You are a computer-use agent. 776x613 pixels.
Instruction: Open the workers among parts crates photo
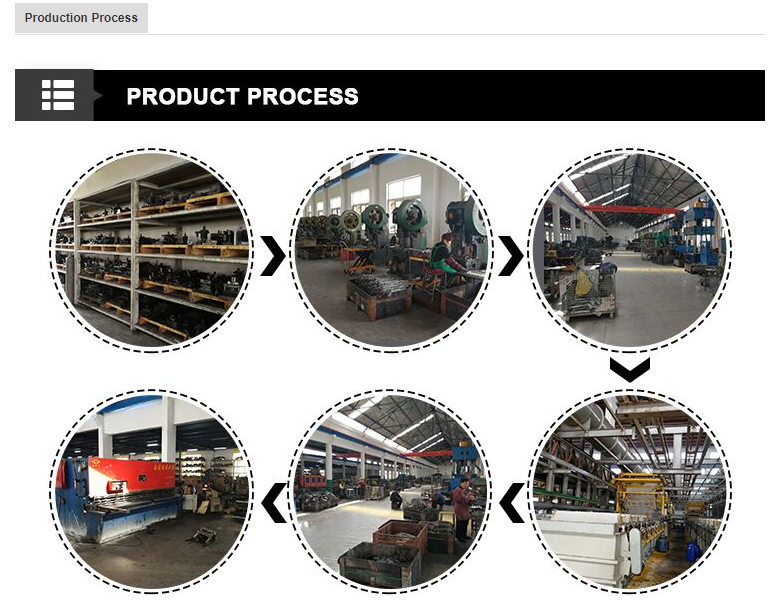tap(391, 491)
